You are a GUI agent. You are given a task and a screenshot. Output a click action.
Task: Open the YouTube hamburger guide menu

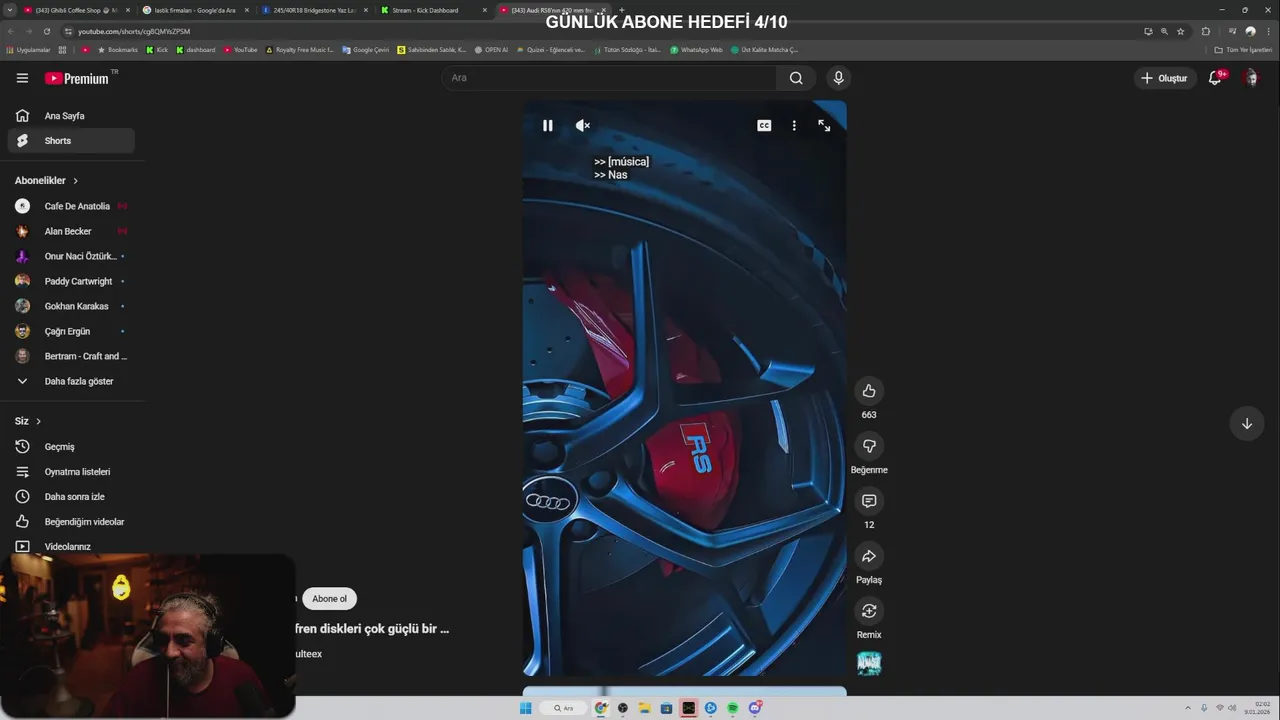(22, 78)
